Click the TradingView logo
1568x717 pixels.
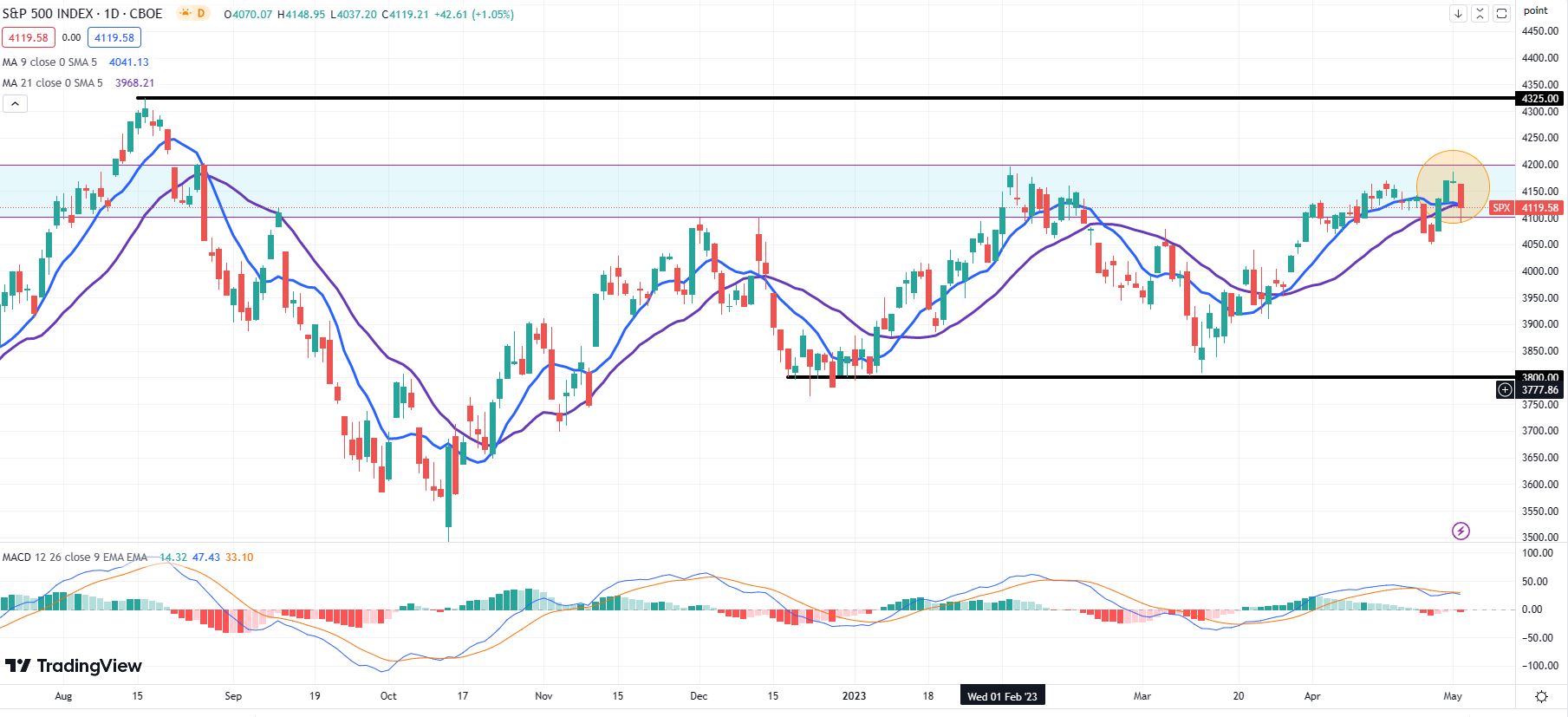point(74,666)
